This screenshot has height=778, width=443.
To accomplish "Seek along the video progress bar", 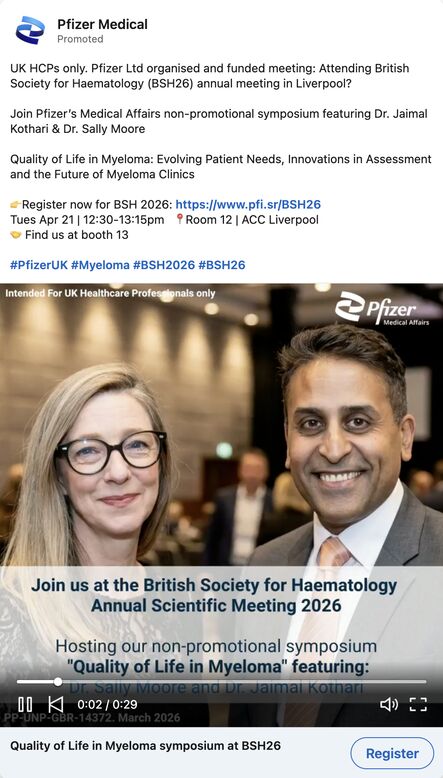I will 221,682.
